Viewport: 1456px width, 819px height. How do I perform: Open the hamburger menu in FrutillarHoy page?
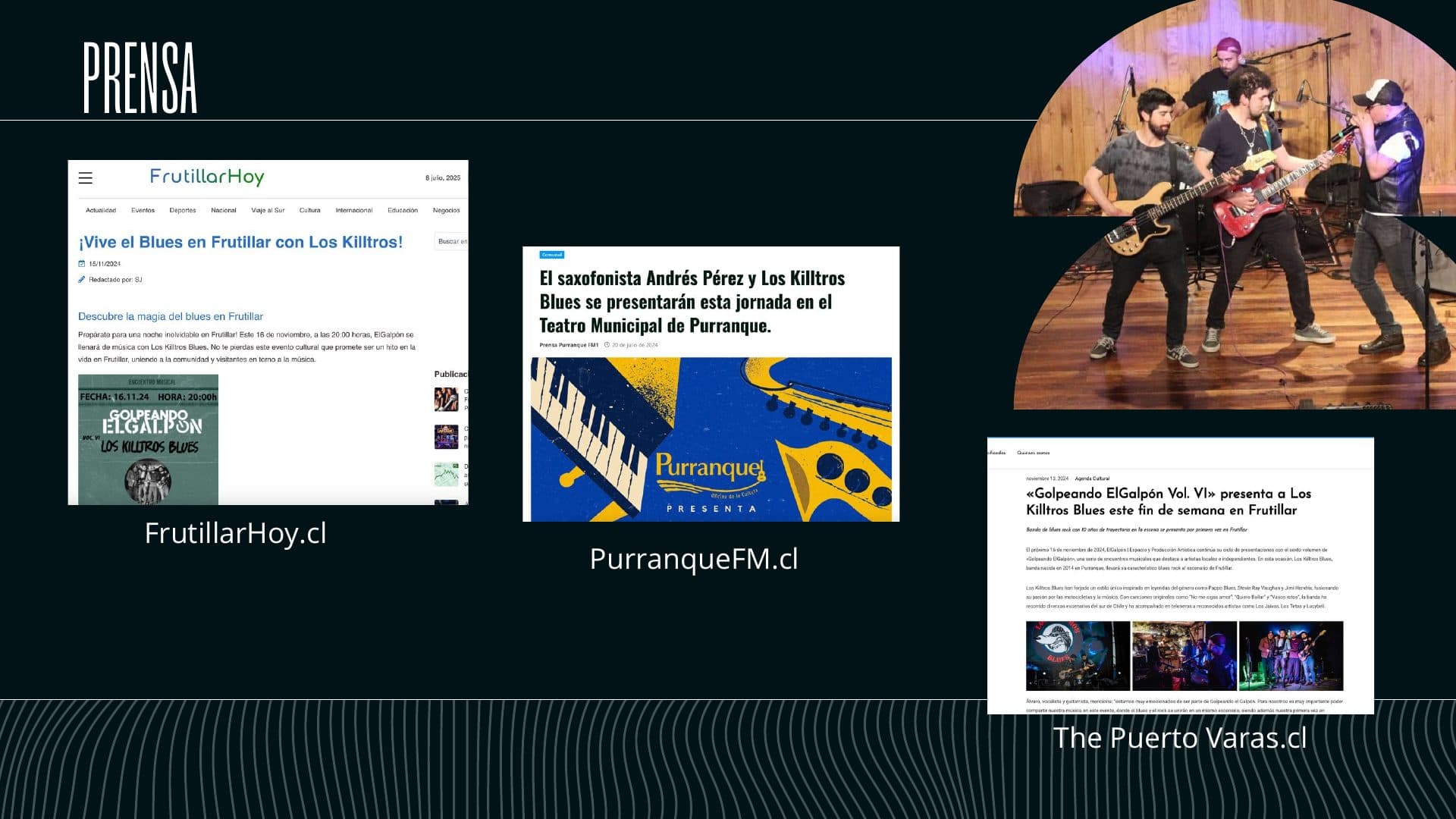(x=85, y=178)
